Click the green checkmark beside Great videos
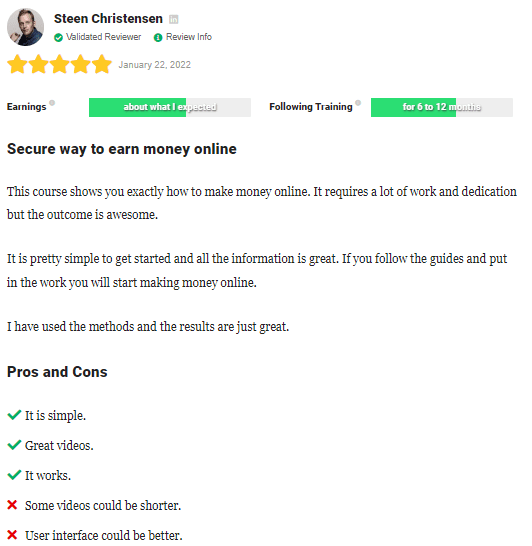The image size is (532, 546). coord(14,445)
